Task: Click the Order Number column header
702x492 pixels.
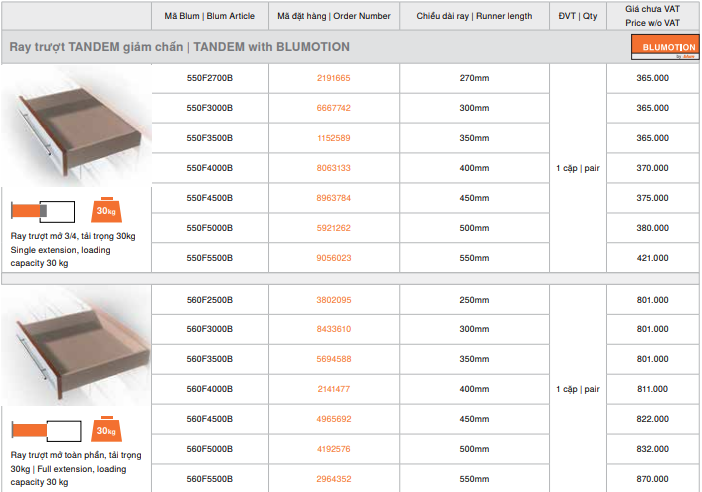Action: 334,16
